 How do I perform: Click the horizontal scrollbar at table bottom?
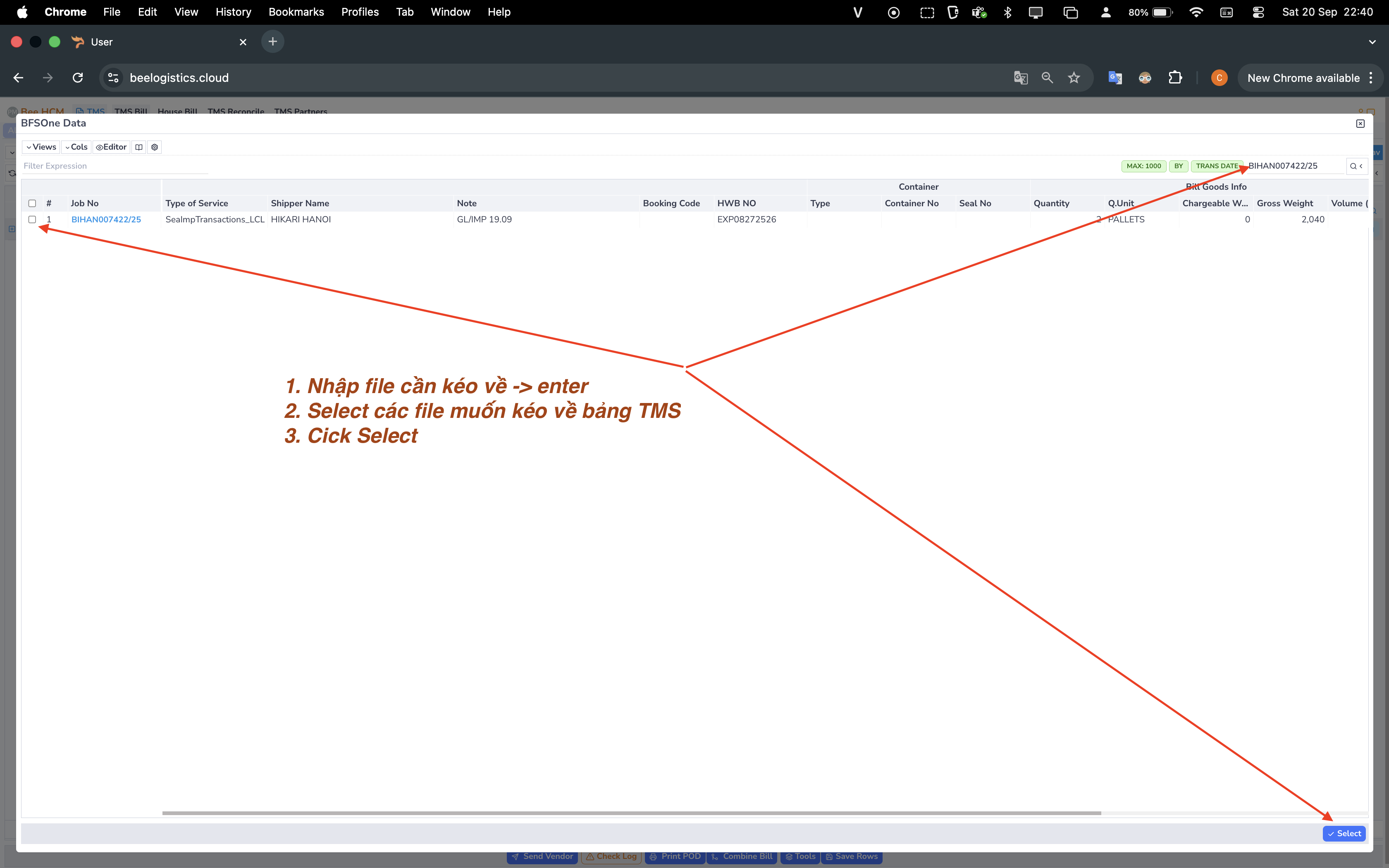[631, 813]
